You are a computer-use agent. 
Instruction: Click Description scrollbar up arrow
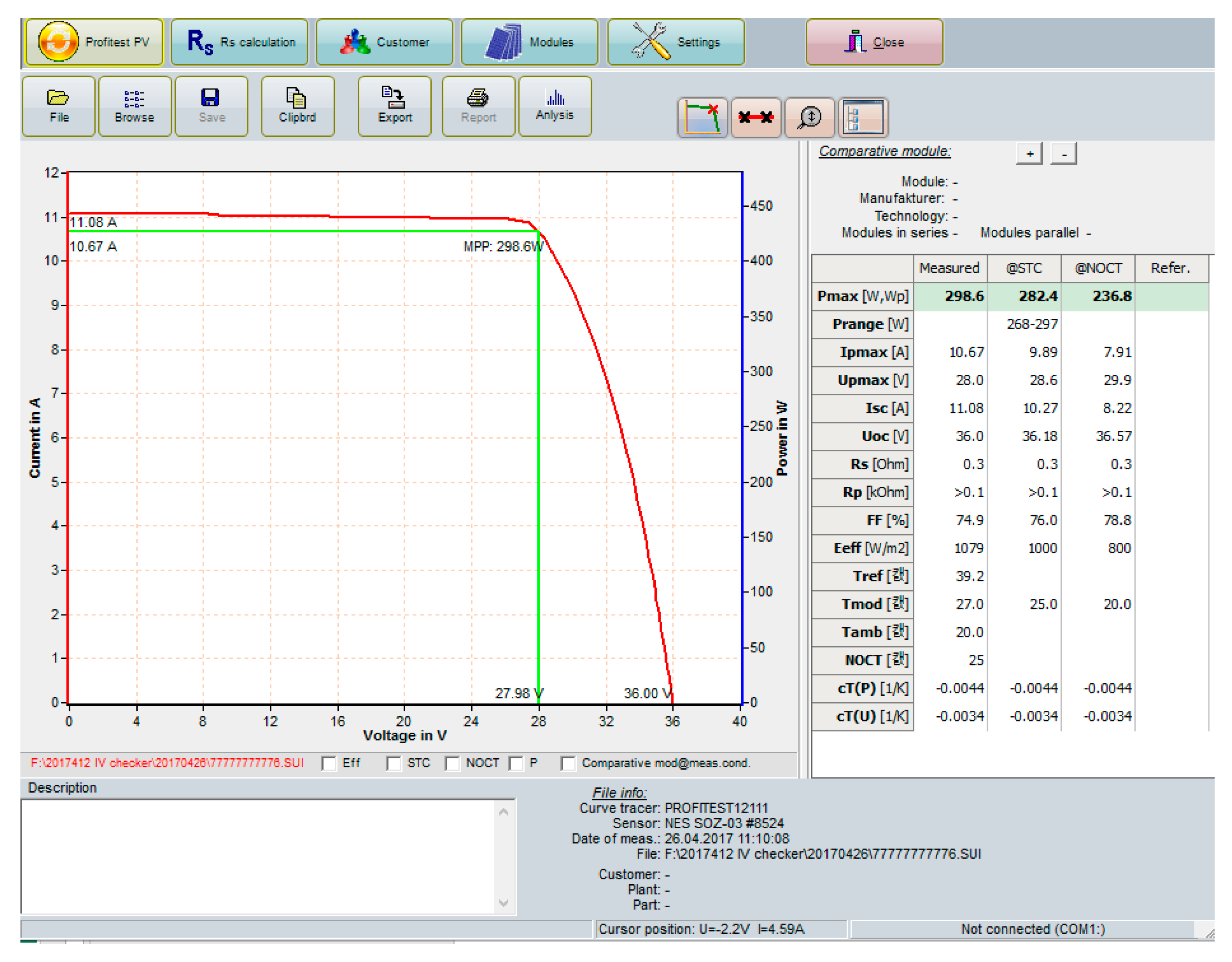point(504,811)
